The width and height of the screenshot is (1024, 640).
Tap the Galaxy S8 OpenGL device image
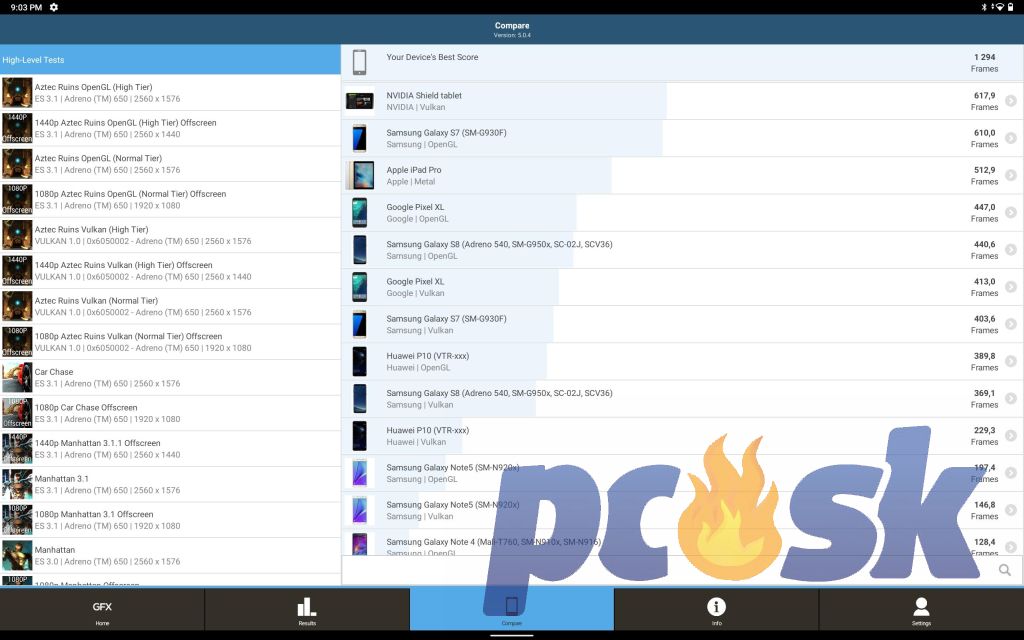click(360, 250)
